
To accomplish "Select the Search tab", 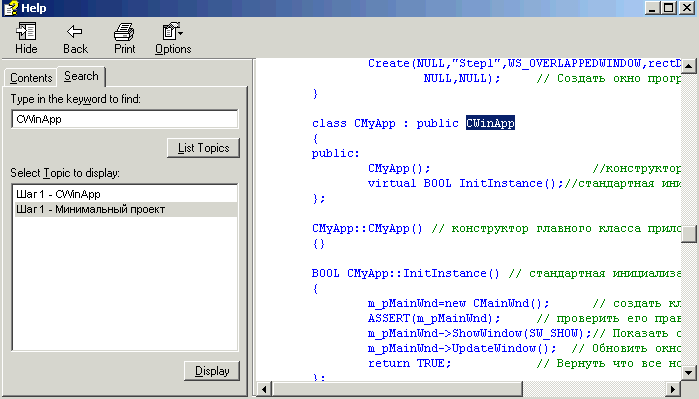I will coord(81,76).
